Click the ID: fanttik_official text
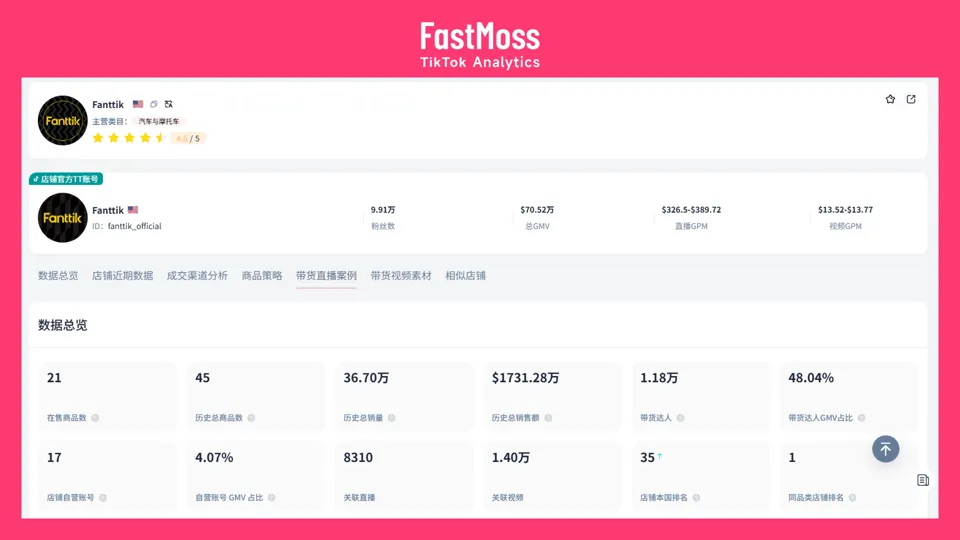Image resolution: width=960 pixels, height=540 pixels. pyautogui.click(x=127, y=226)
